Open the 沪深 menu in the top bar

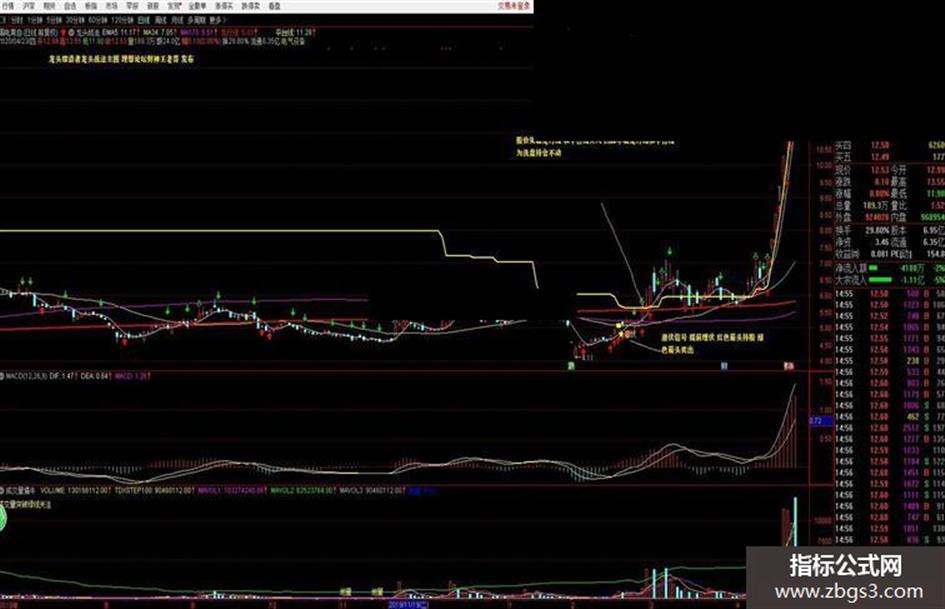[x=29, y=6]
